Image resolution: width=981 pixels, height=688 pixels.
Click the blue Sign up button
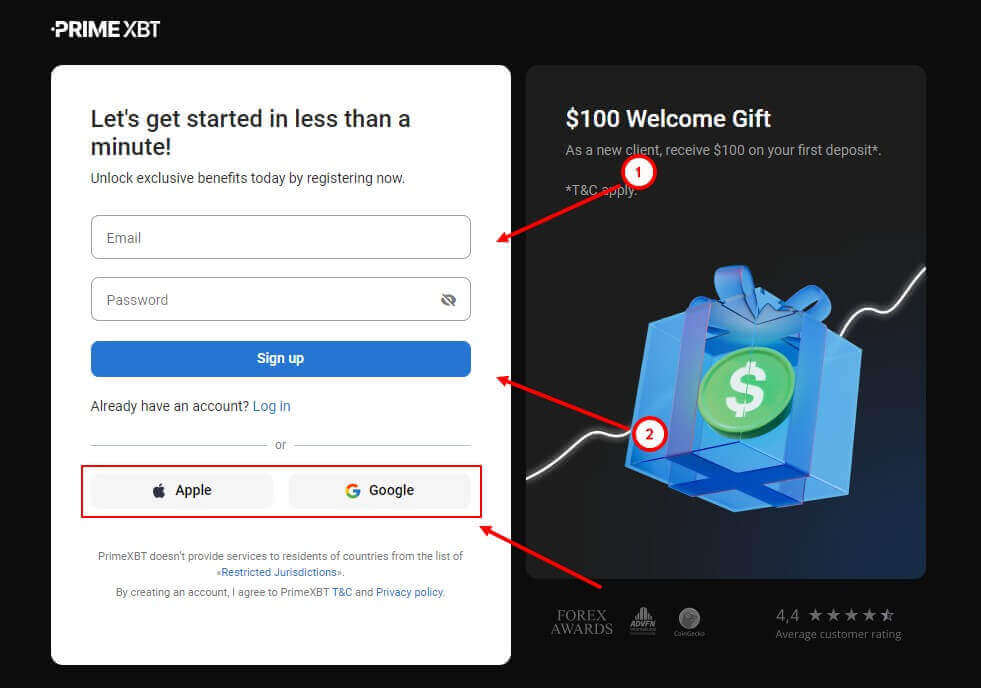(x=281, y=359)
